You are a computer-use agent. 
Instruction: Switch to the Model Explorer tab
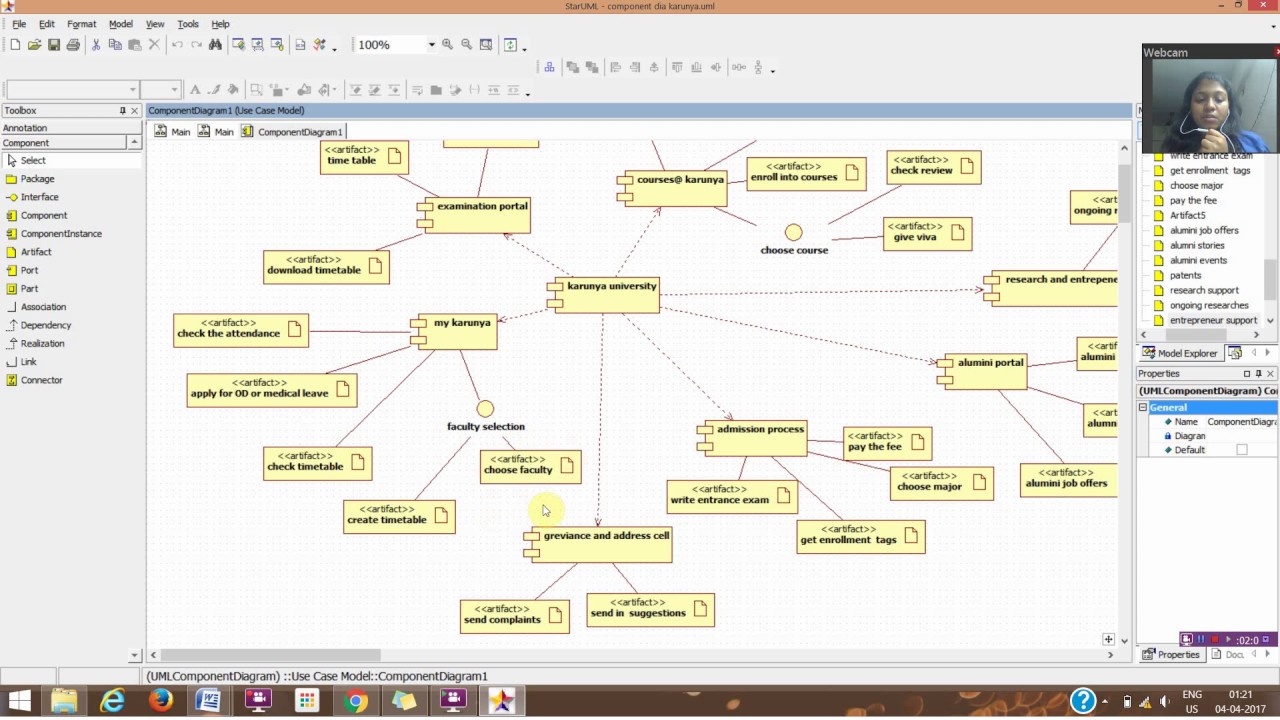1180,353
